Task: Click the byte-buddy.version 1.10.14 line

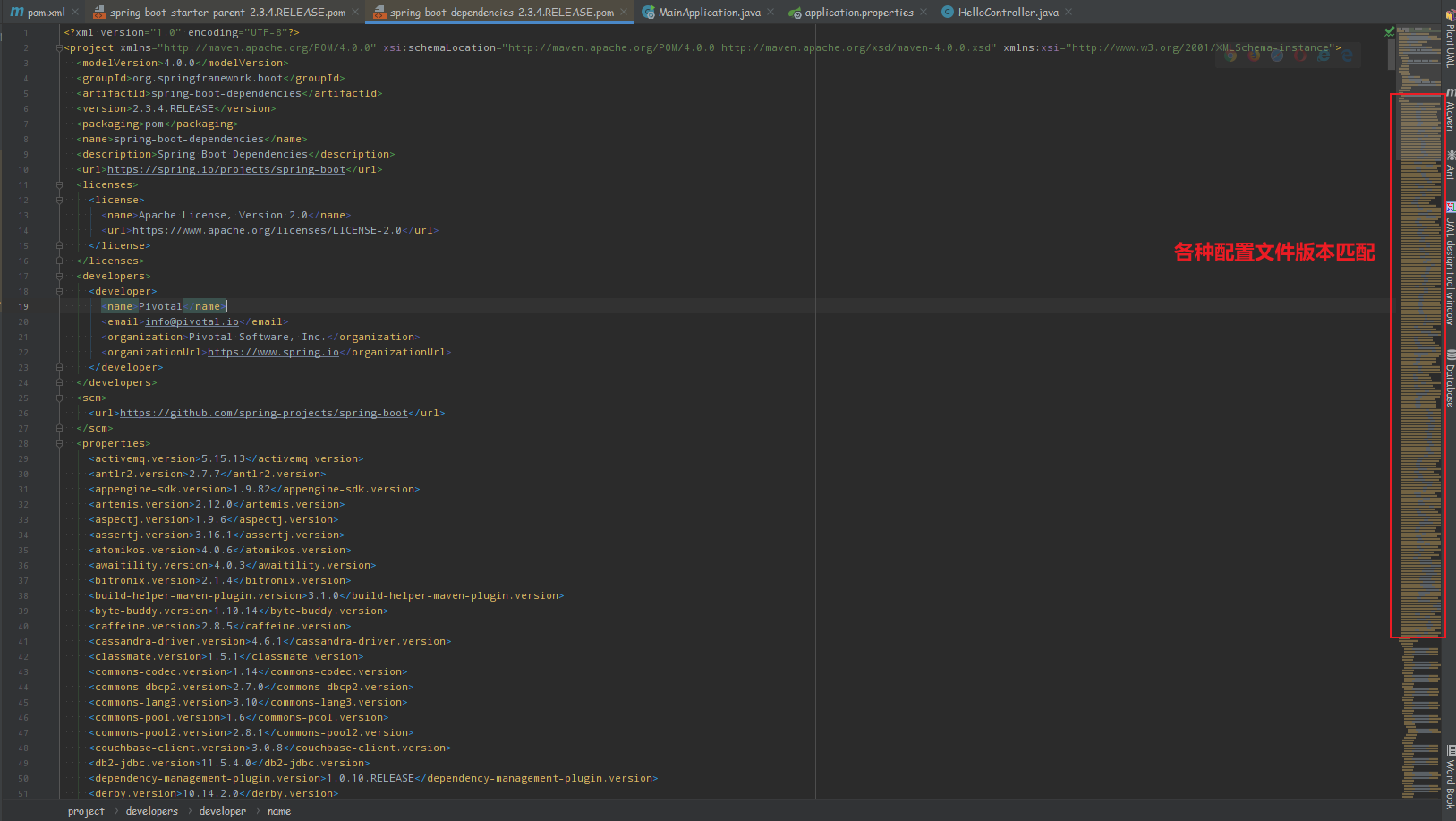Action: pos(238,611)
